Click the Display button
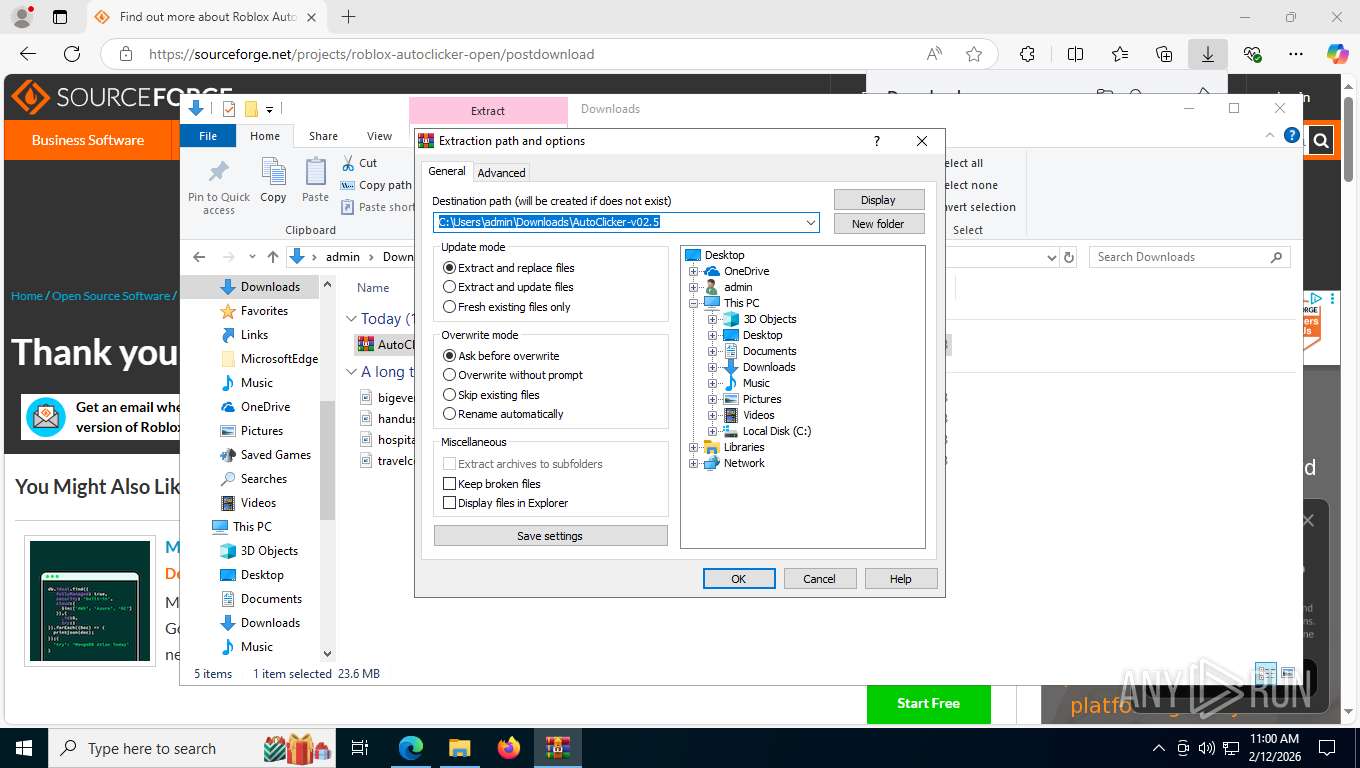Image resolution: width=1360 pixels, height=768 pixels. tap(878, 200)
